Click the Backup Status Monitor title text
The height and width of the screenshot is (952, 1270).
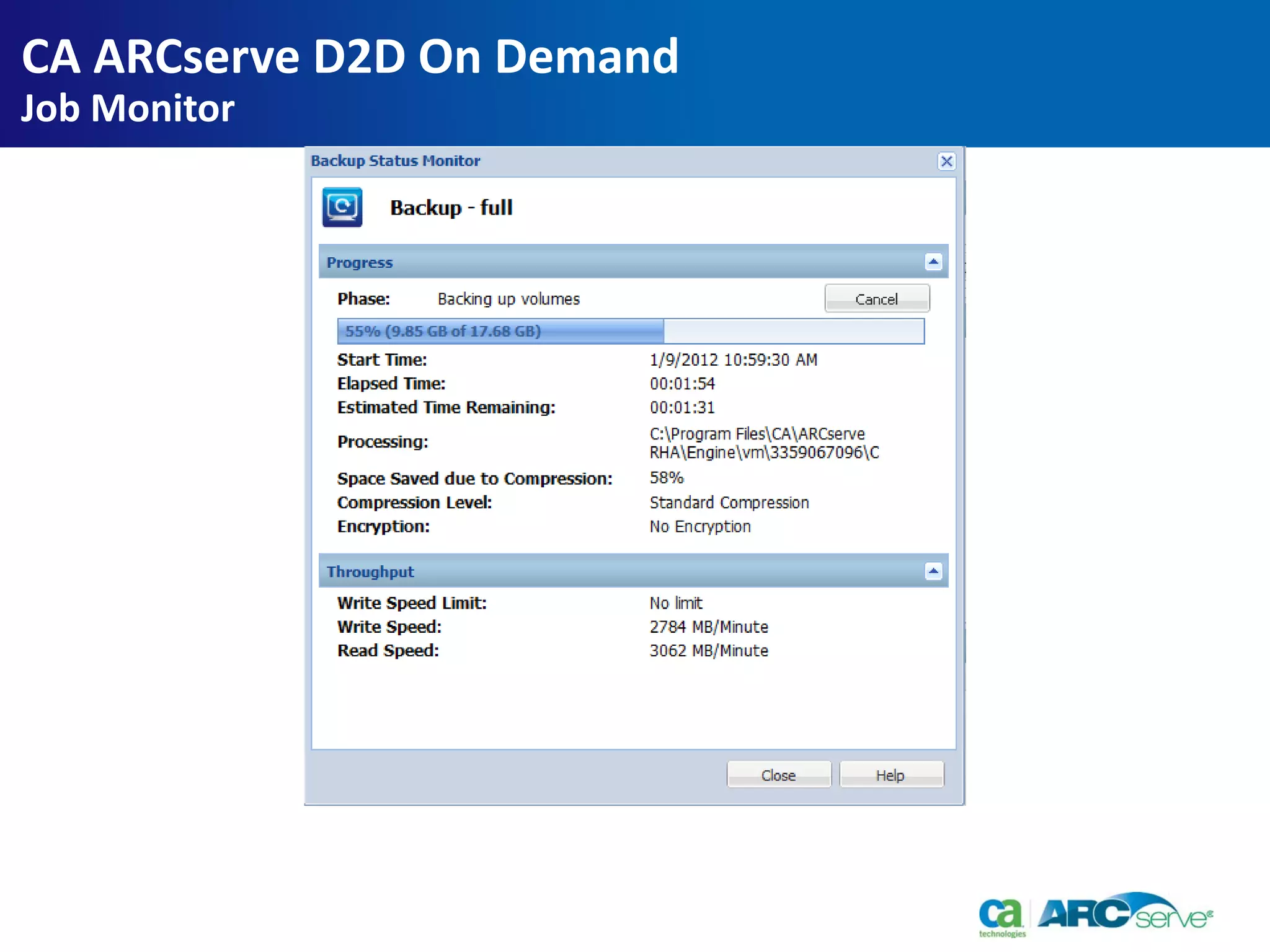(396, 161)
